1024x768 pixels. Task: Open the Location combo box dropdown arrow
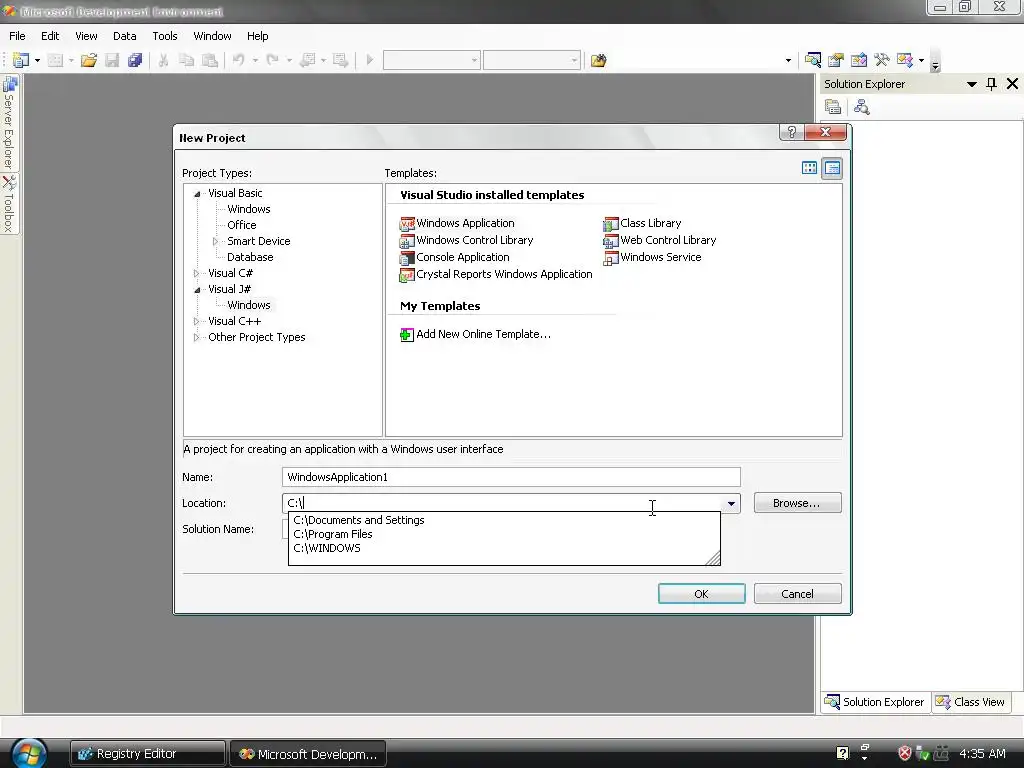tap(731, 504)
